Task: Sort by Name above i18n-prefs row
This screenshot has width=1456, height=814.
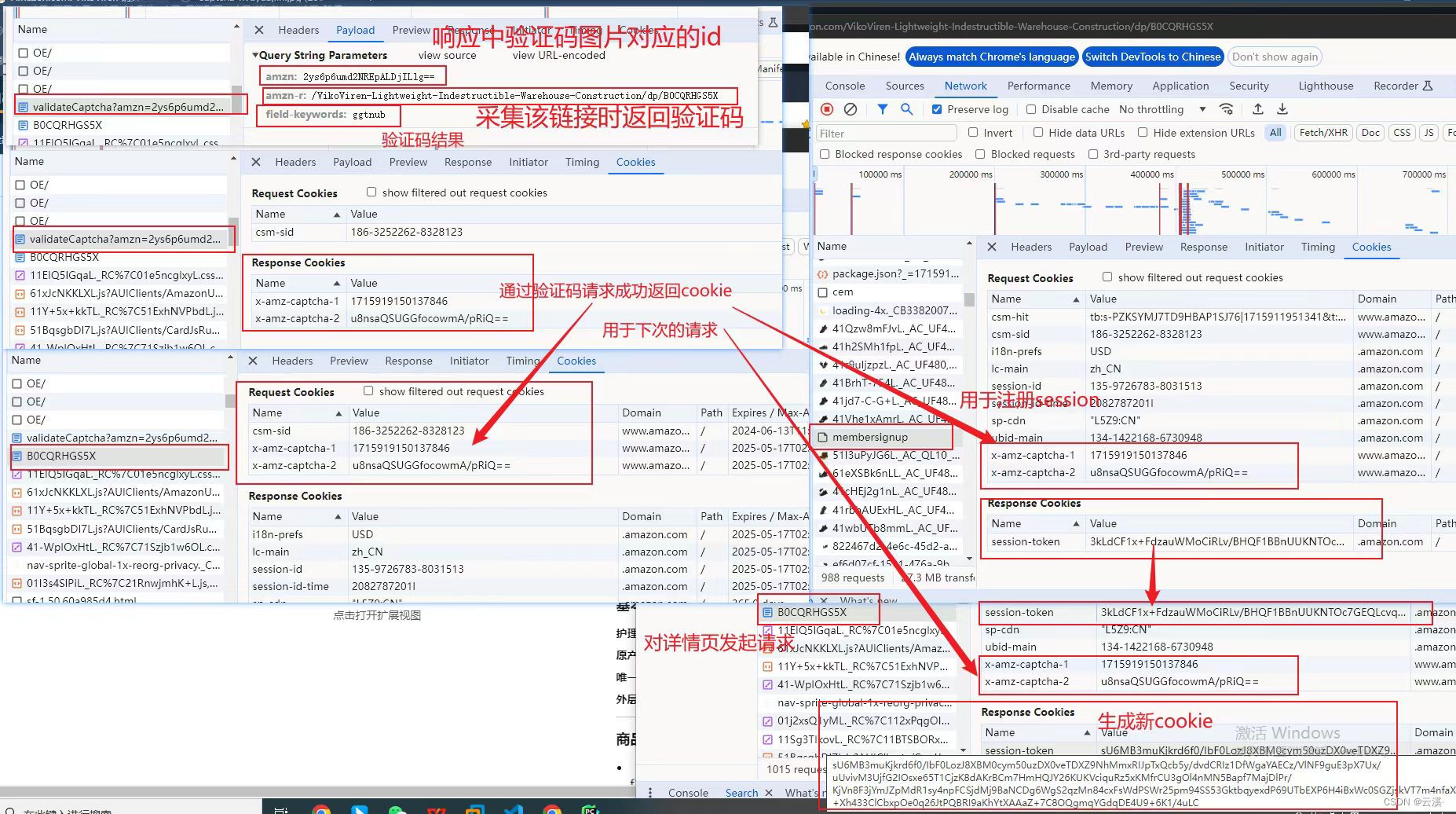Action: click(297, 516)
